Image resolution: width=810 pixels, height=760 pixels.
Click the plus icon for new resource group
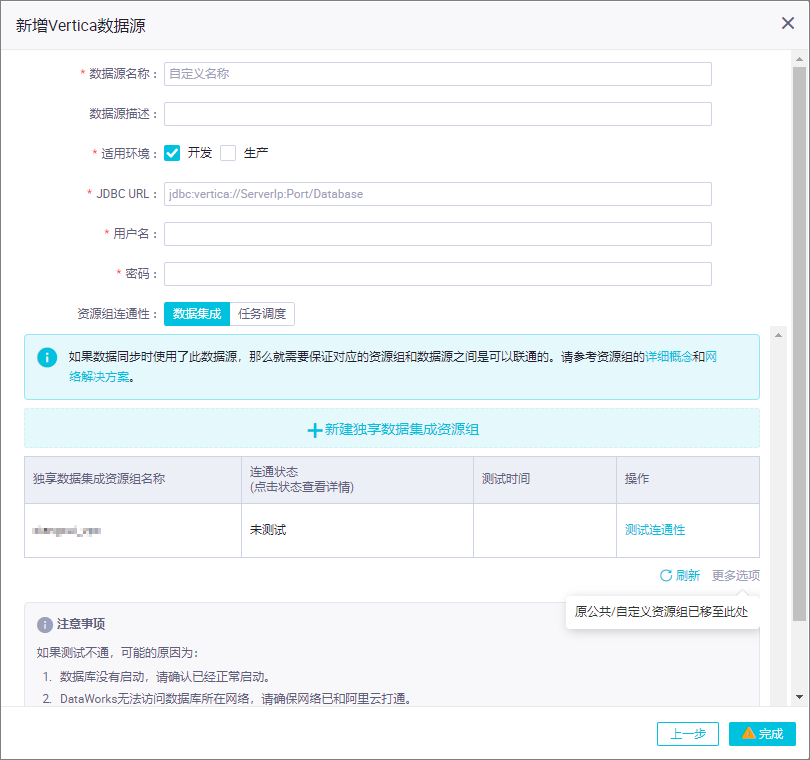315,430
